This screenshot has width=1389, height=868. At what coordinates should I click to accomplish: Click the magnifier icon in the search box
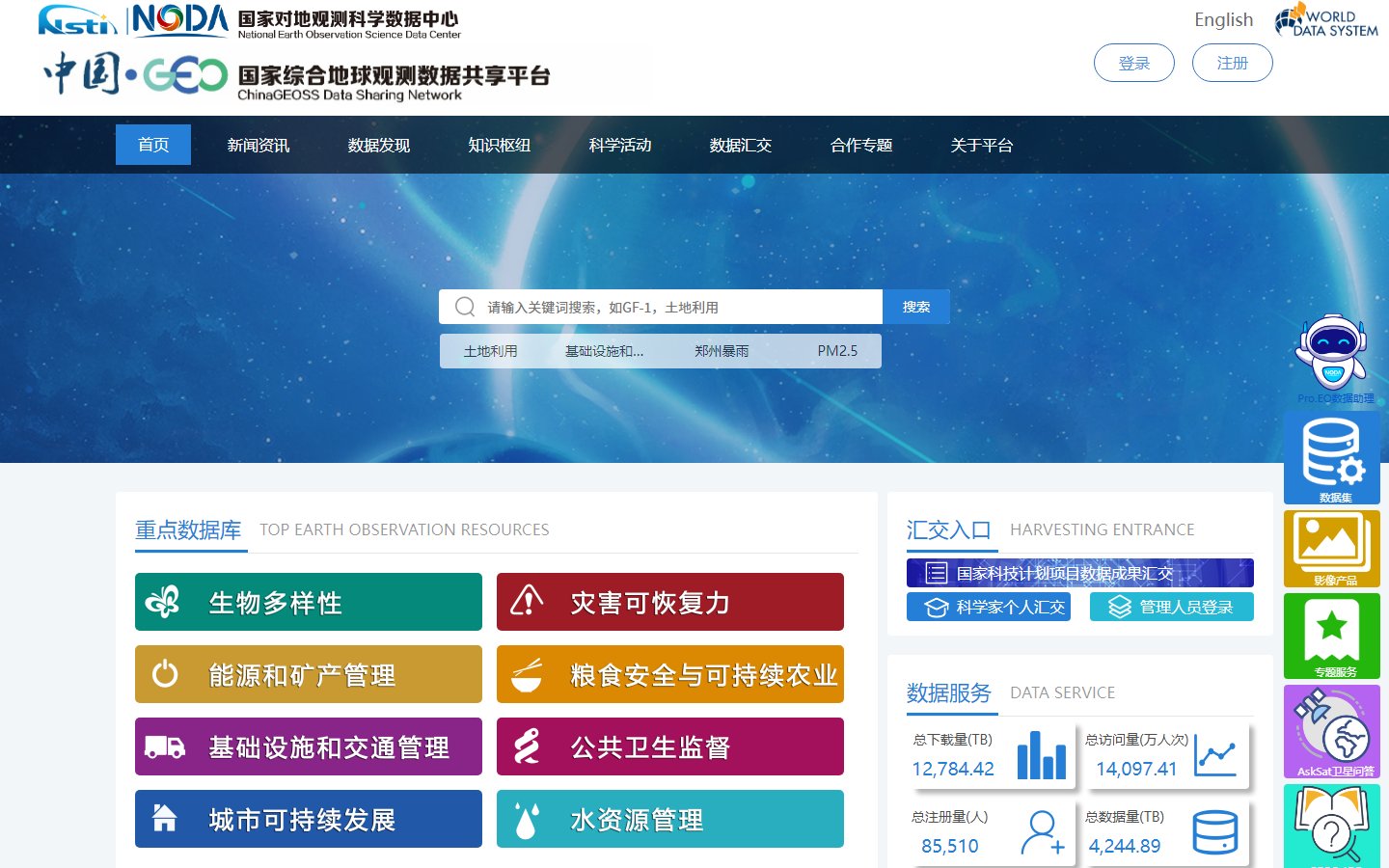coord(465,307)
